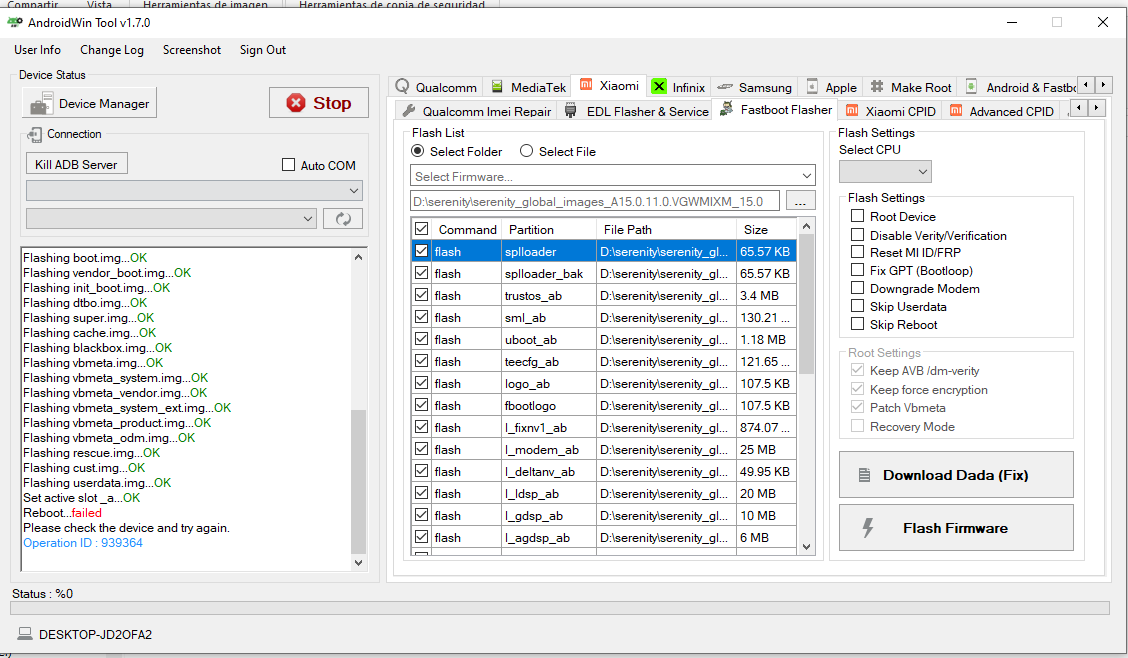Enable Disable Verity/Verification checkbox
The height and width of the screenshot is (658, 1128).
857,234
